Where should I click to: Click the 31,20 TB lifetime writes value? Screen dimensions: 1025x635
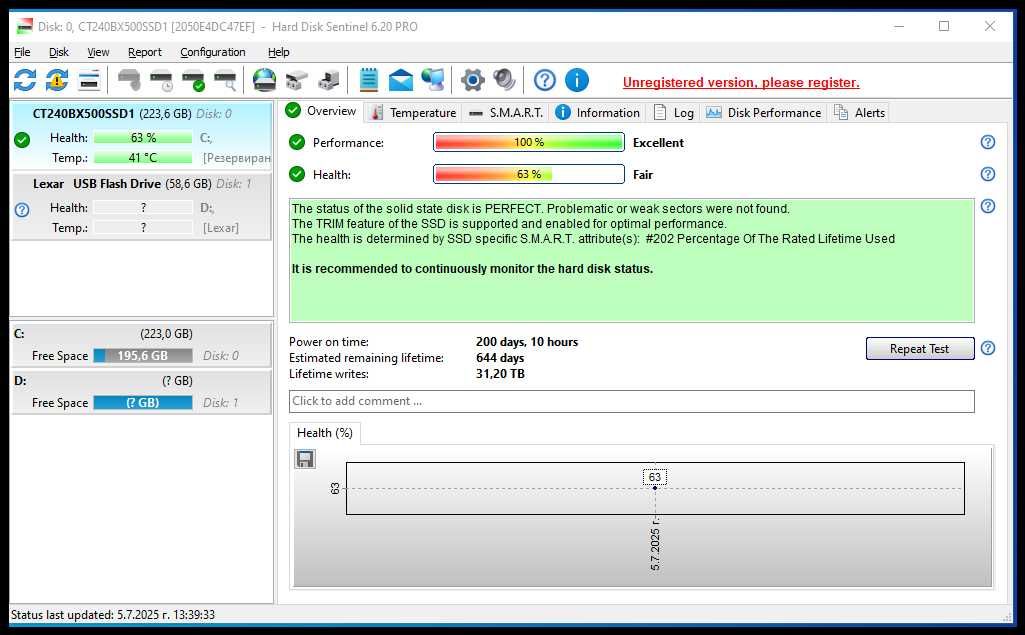pyautogui.click(x=500, y=374)
